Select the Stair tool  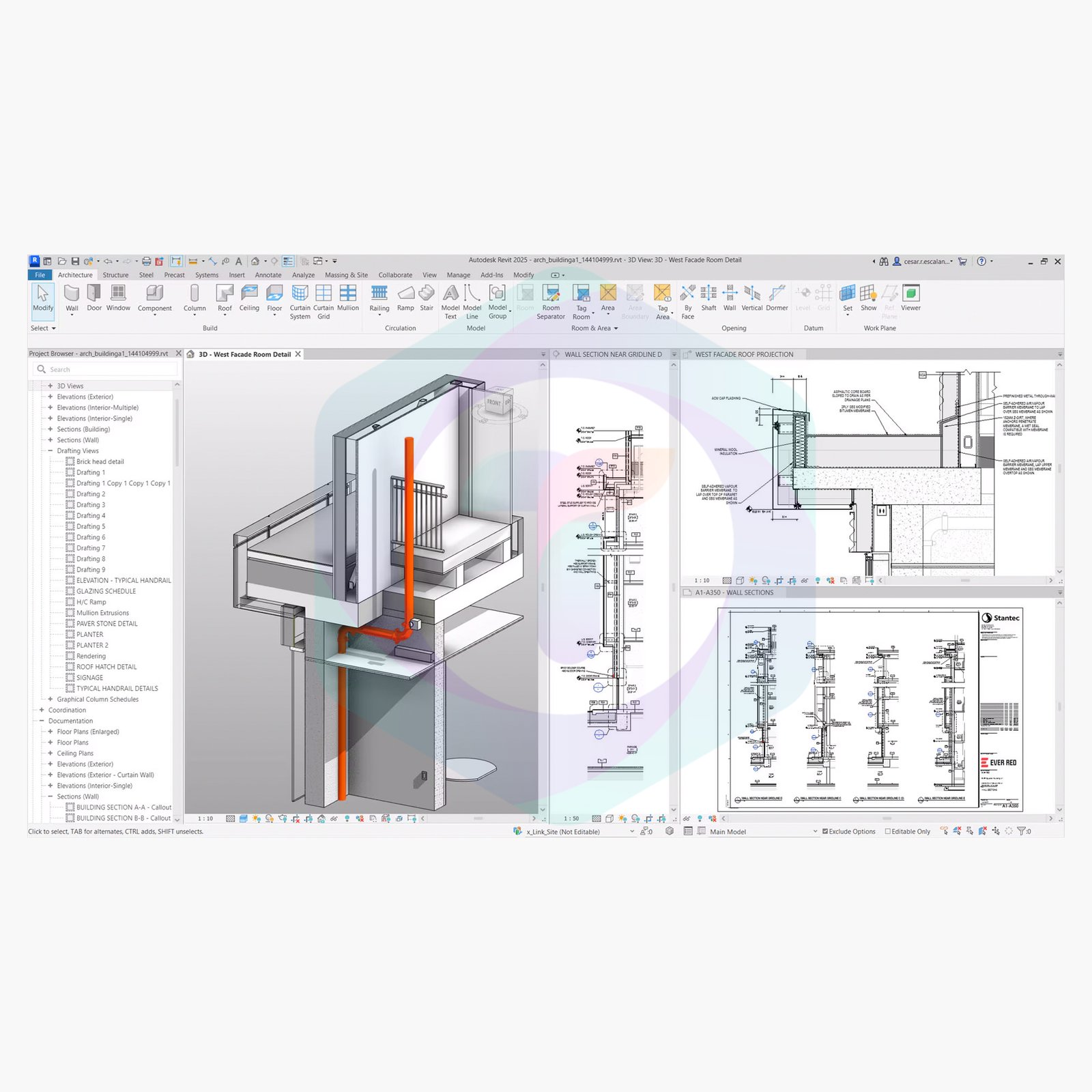tap(427, 298)
